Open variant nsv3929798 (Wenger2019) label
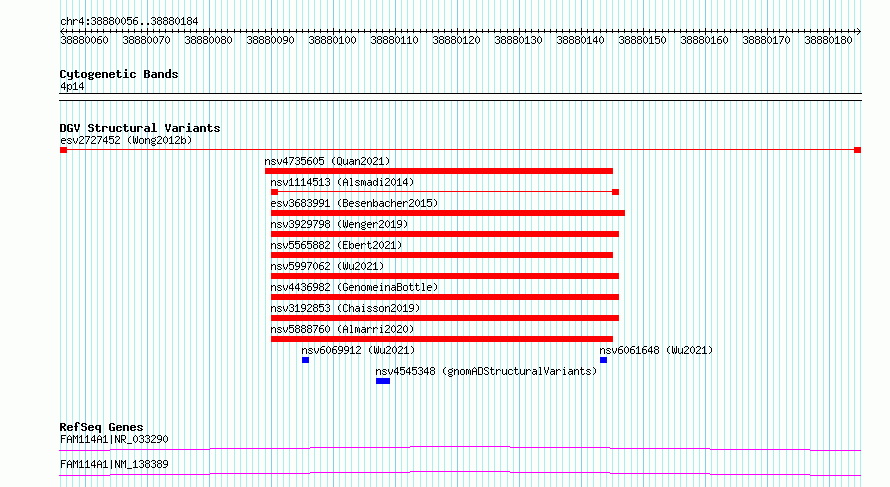Screen dimensions: 890x487 point(339,224)
